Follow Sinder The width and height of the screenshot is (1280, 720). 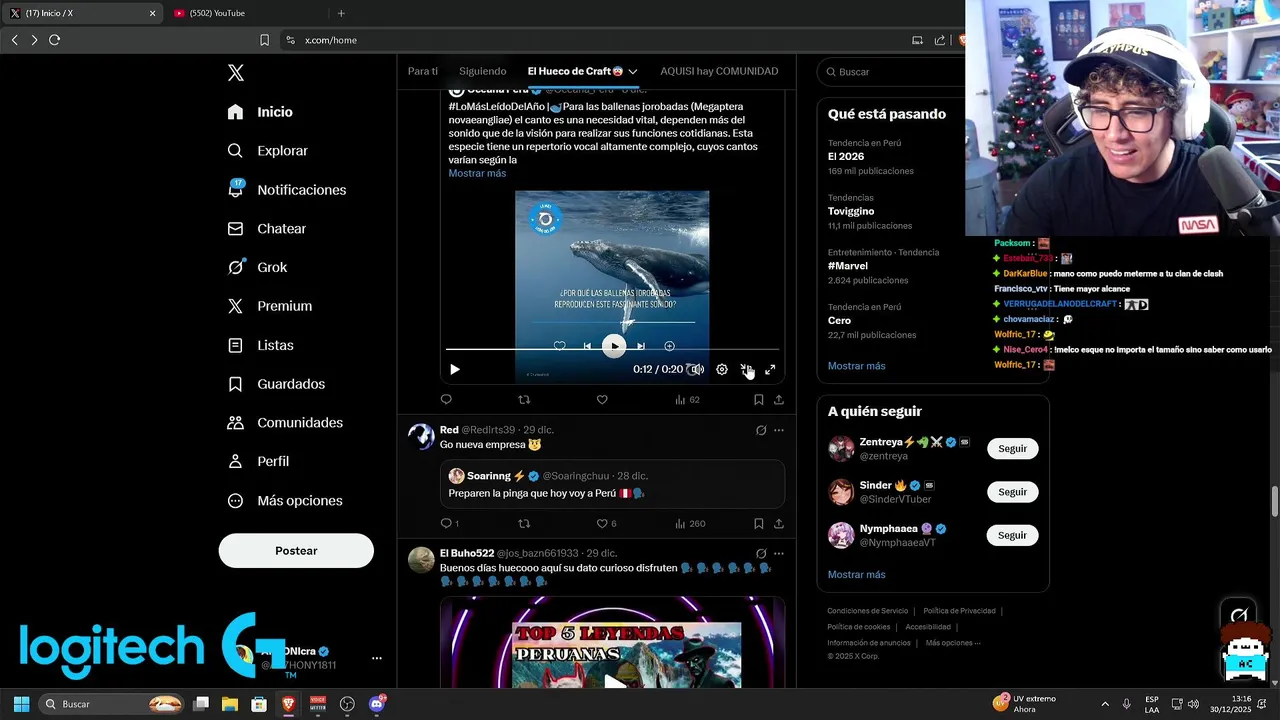(1012, 492)
